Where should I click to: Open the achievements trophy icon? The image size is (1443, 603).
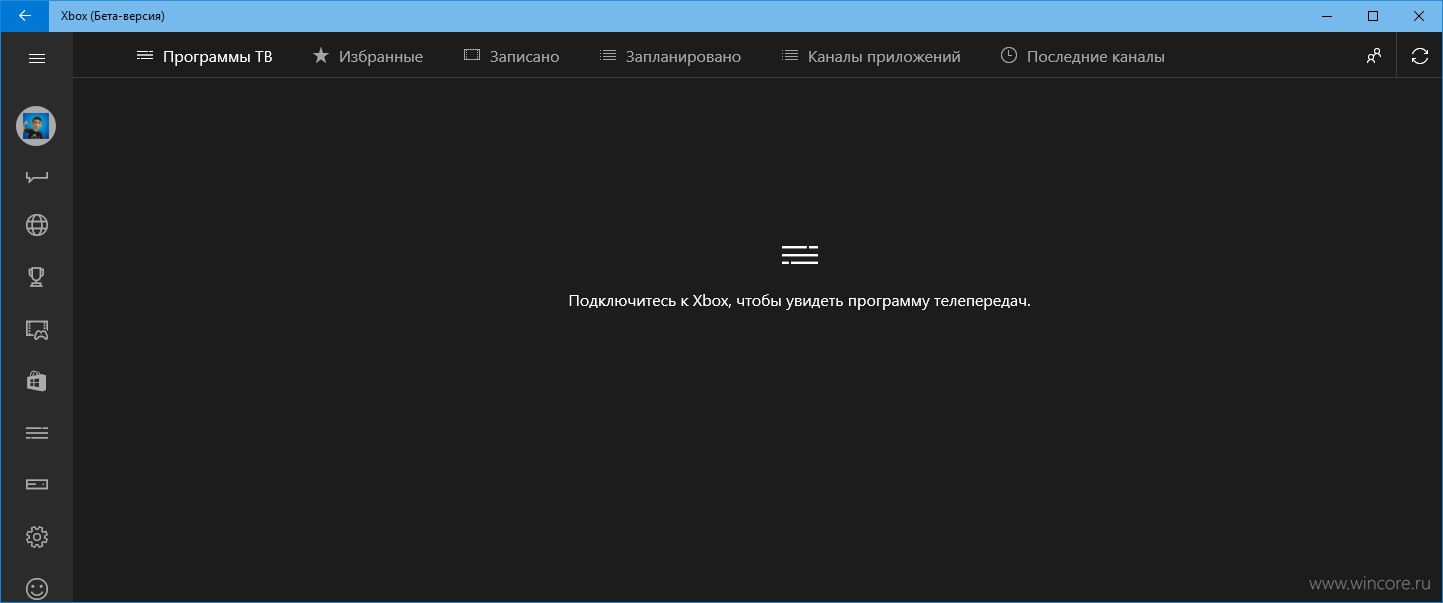coord(37,277)
